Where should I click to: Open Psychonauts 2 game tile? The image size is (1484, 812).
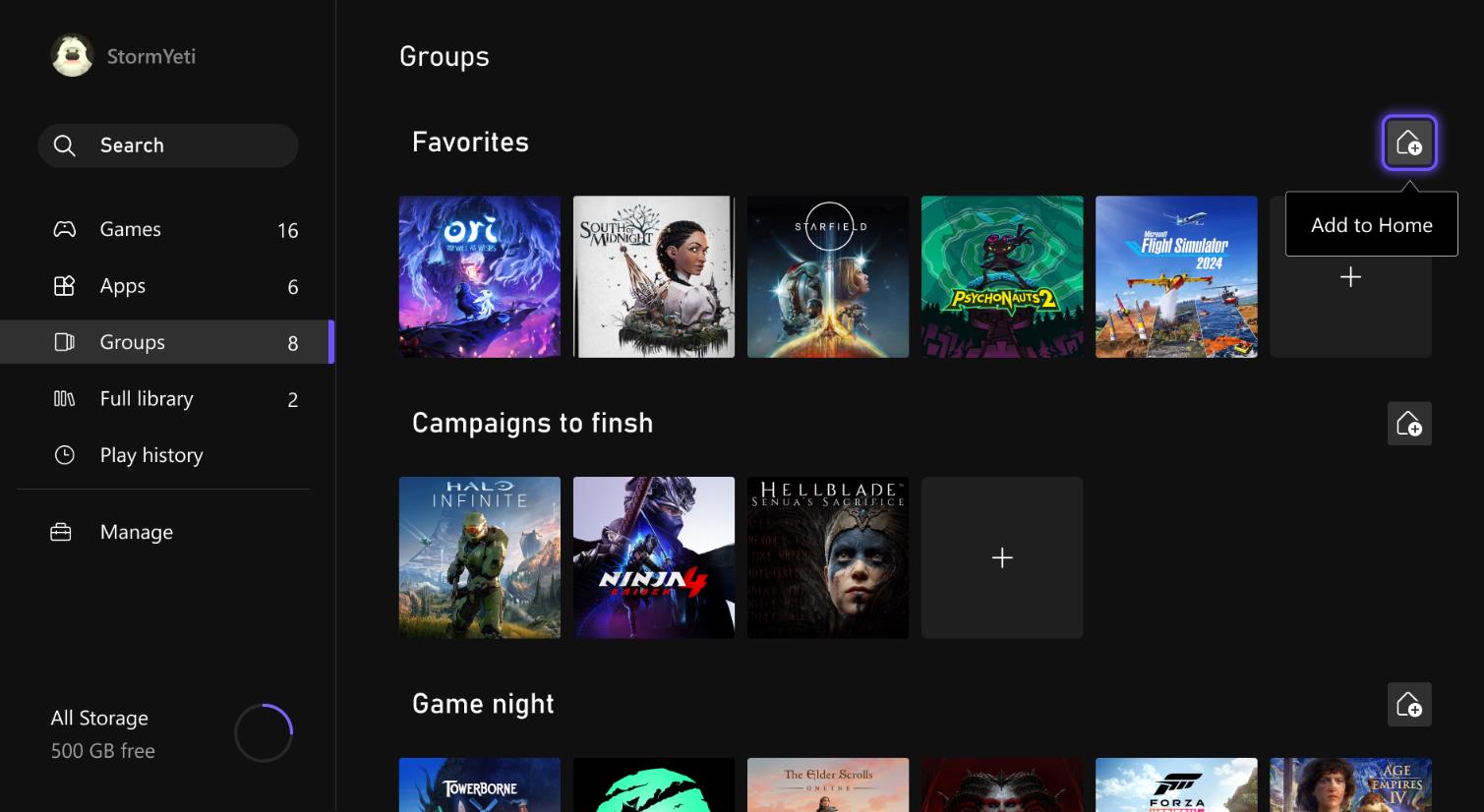click(1001, 276)
